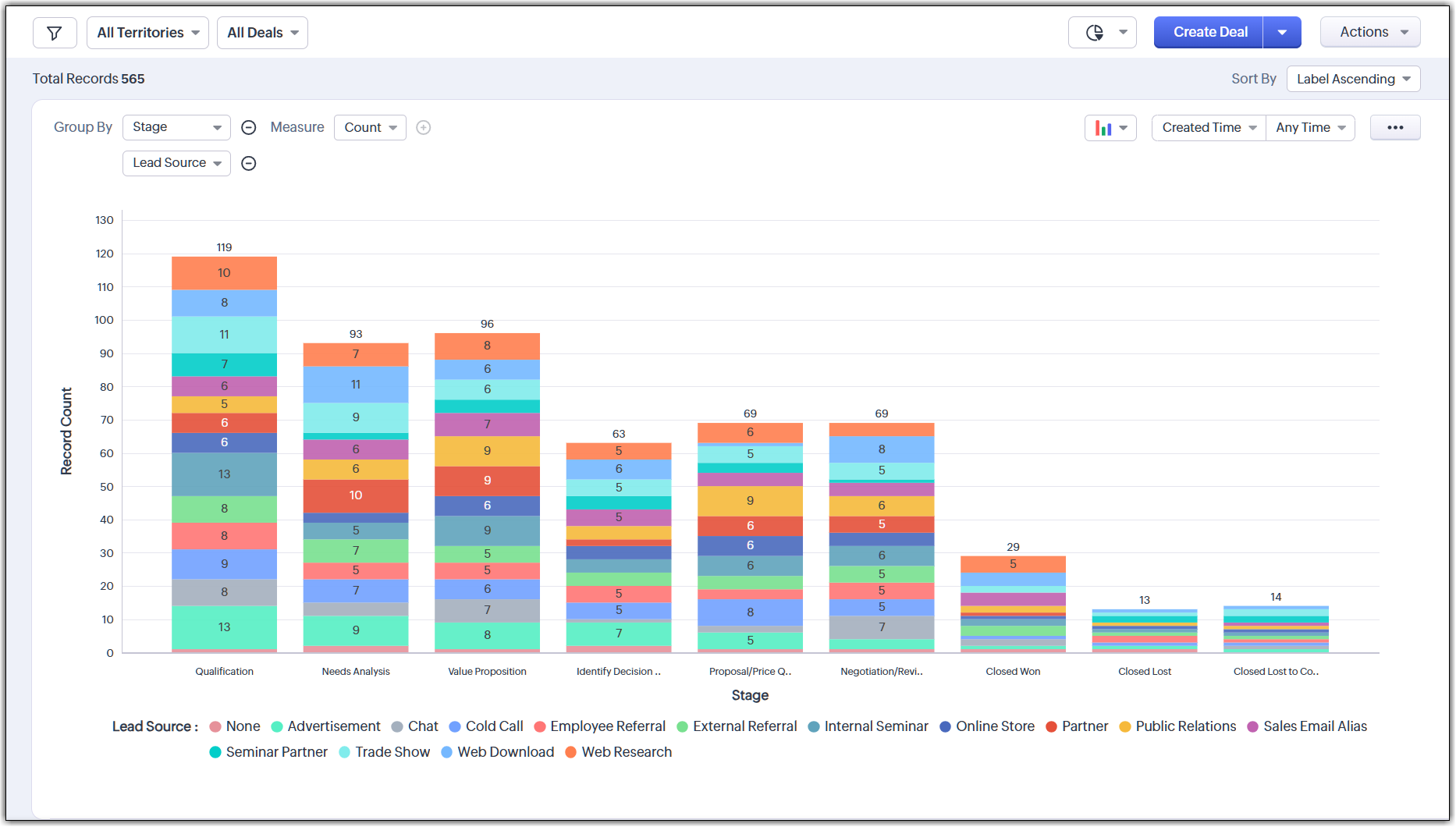Expand the All Territories dropdown
This screenshot has width=1456, height=827.
click(x=147, y=33)
